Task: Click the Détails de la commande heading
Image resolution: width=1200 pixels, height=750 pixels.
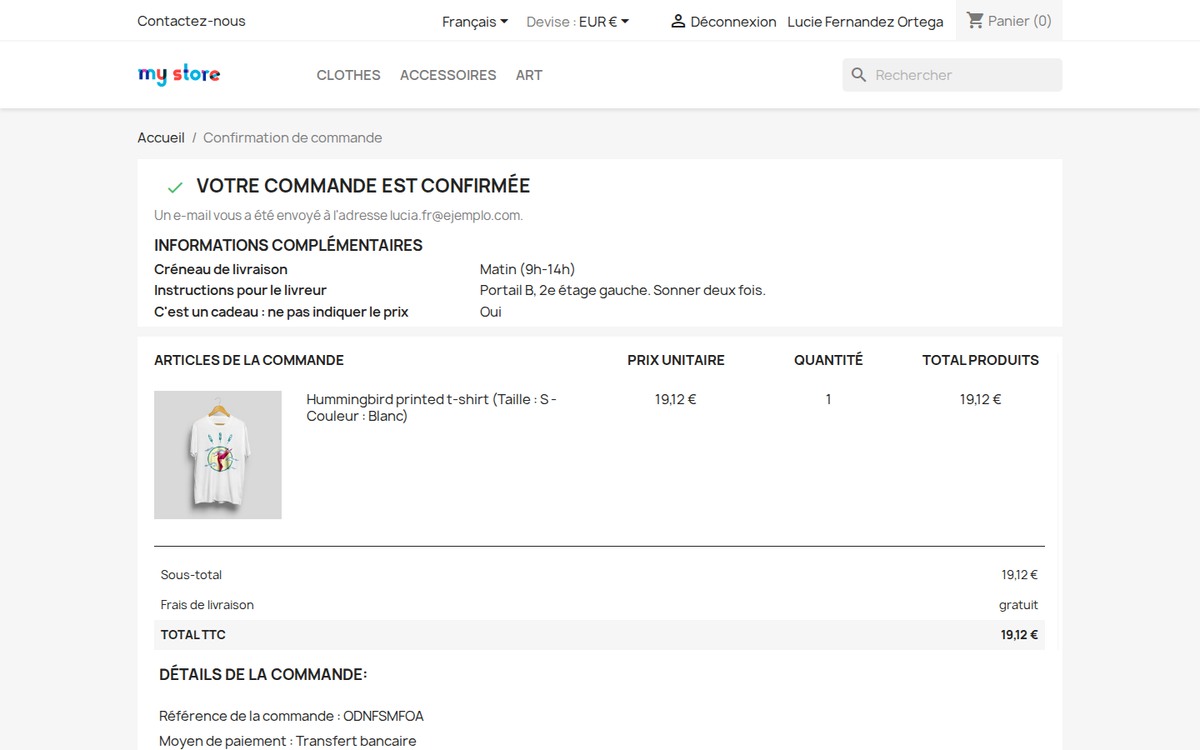Action: (x=263, y=675)
